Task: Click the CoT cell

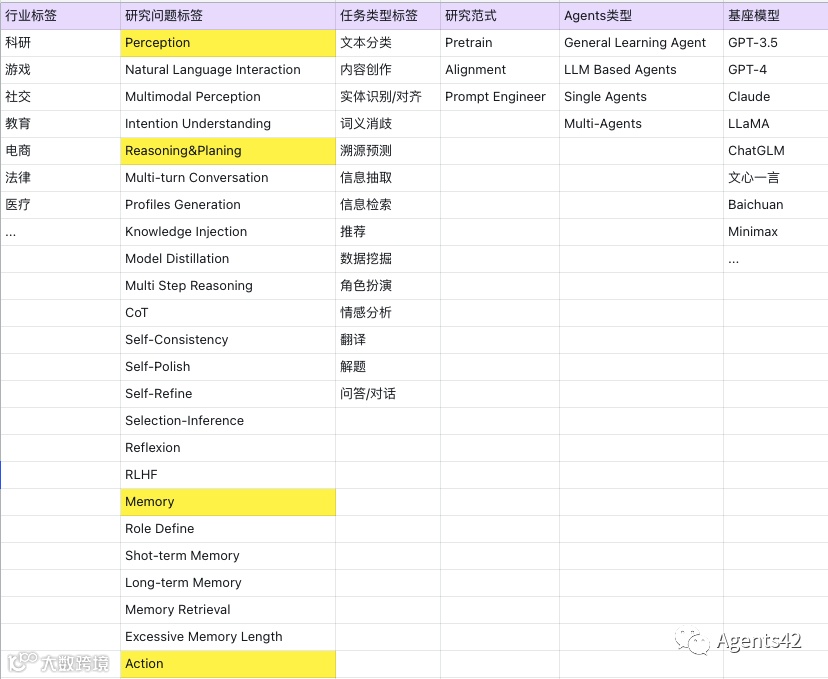Action: 228,313
